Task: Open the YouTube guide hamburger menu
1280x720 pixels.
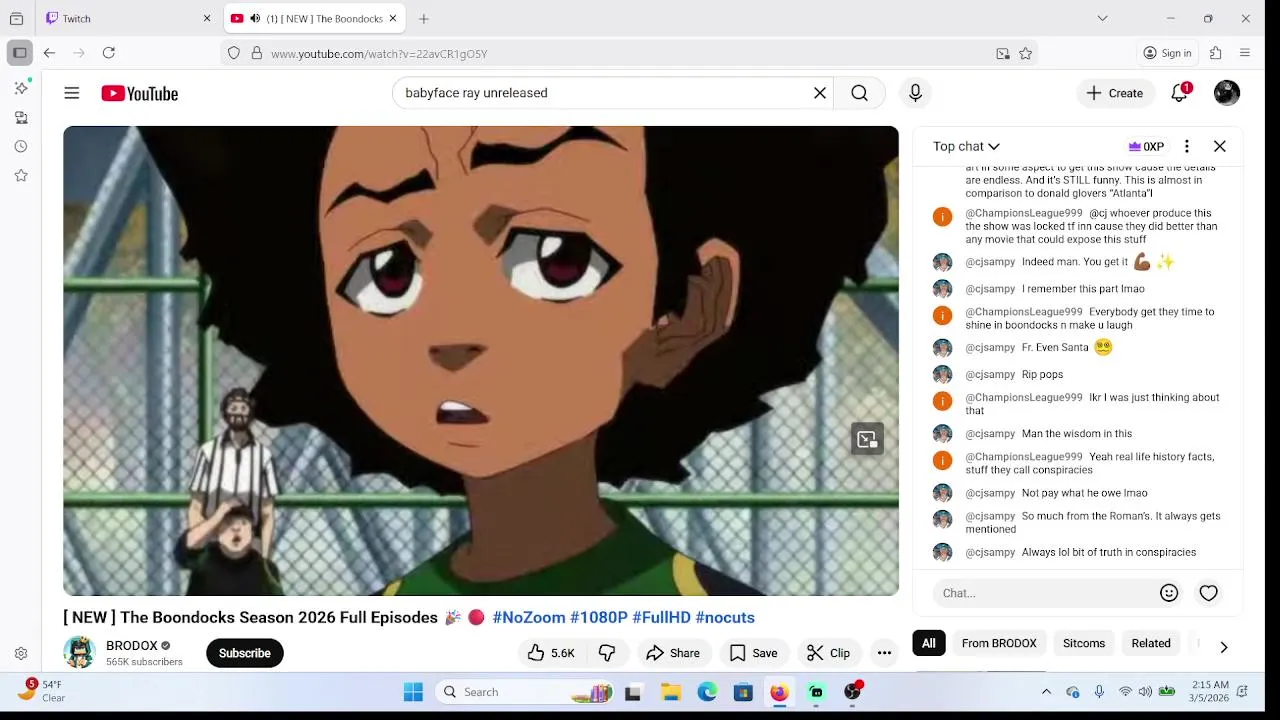Action: 72,93
